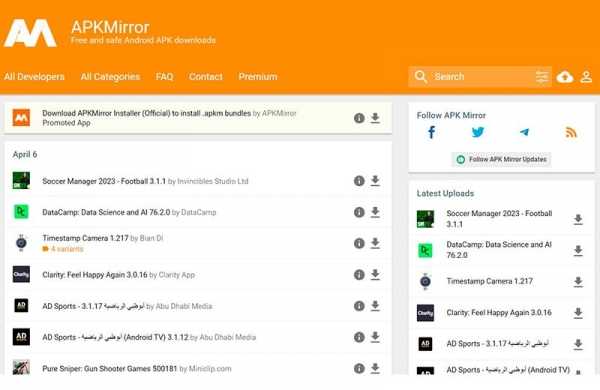
Task: Download AD Sports 3.1.17 in Latest Uploads
Action: click(x=578, y=344)
